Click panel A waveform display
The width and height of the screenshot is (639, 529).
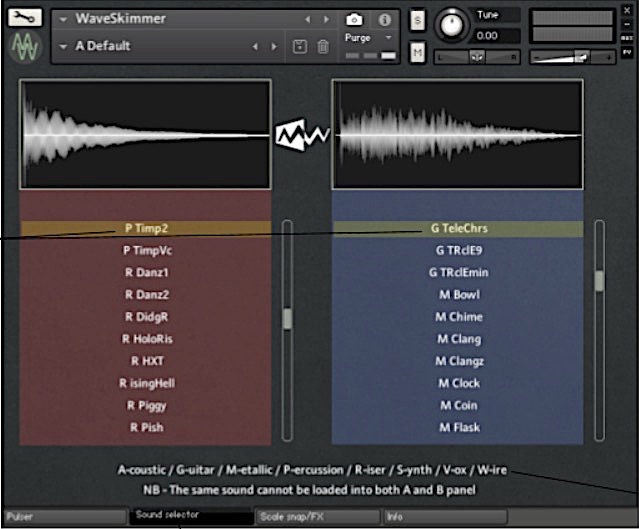(145, 134)
